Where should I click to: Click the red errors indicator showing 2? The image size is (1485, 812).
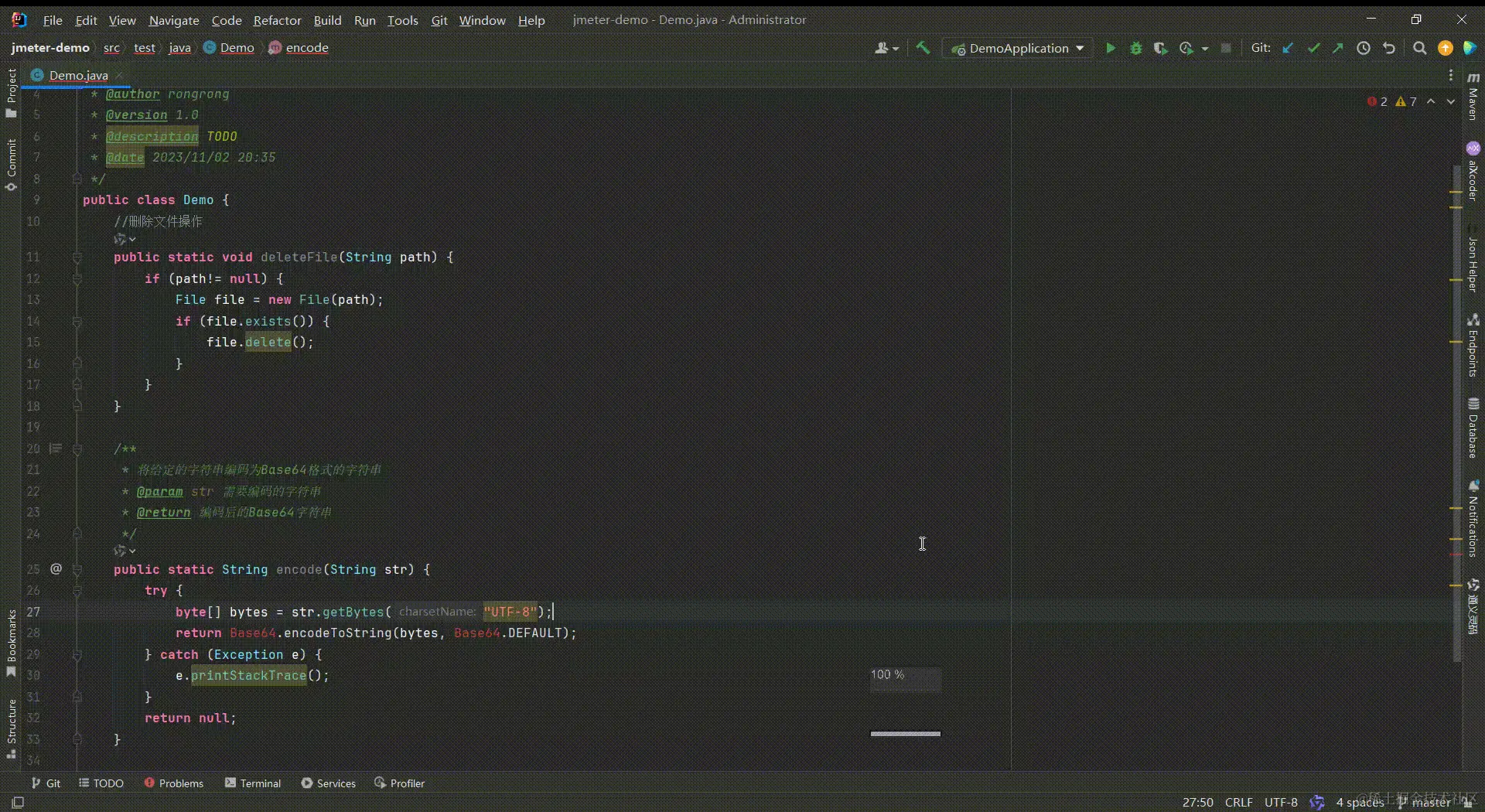[1377, 101]
